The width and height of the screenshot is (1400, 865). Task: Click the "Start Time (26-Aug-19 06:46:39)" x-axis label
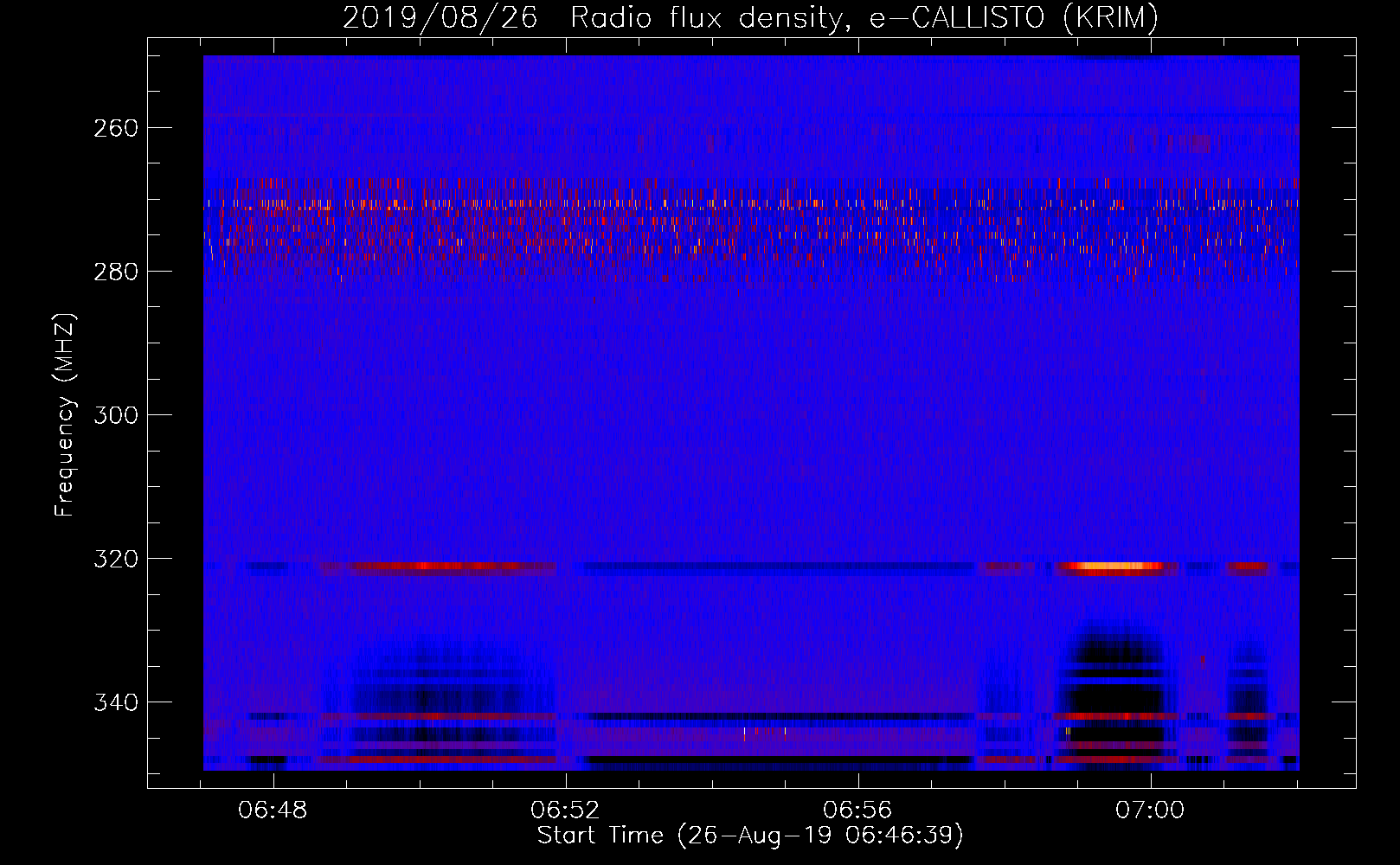pos(750,836)
